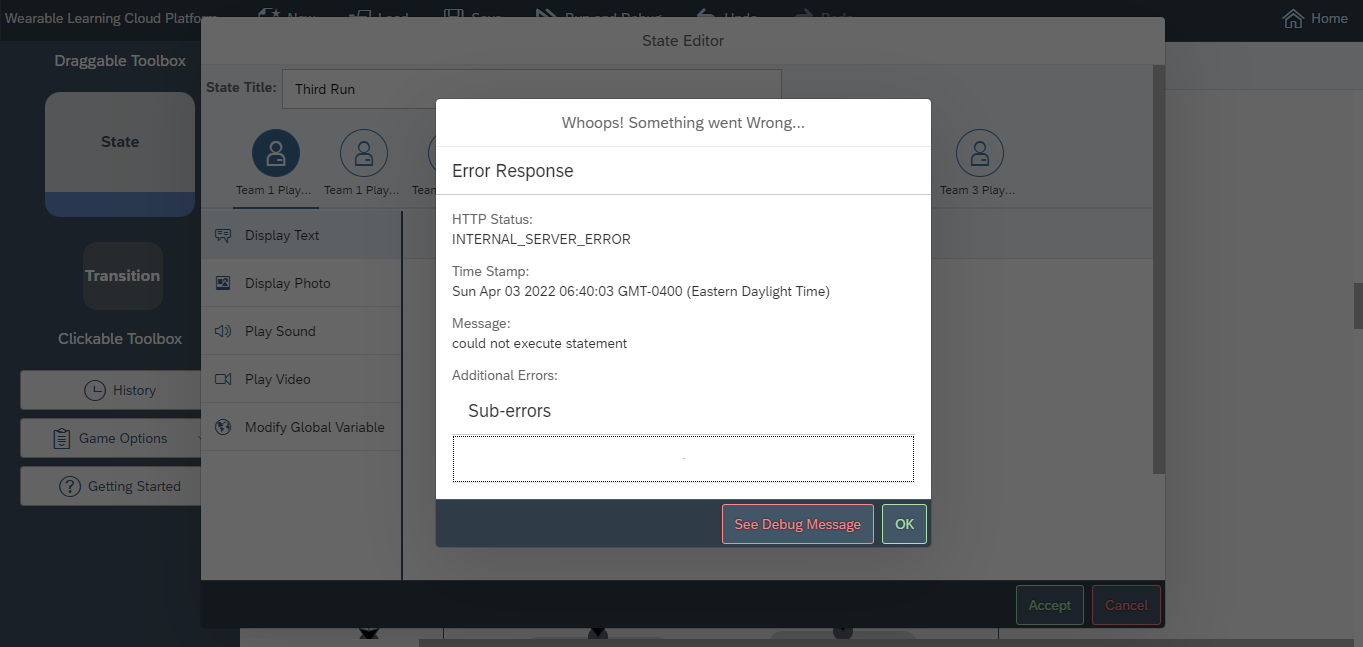Select the Display Photo action
Image resolution: width=1363 pixels, height=647 pixels.
pos(288,283)
